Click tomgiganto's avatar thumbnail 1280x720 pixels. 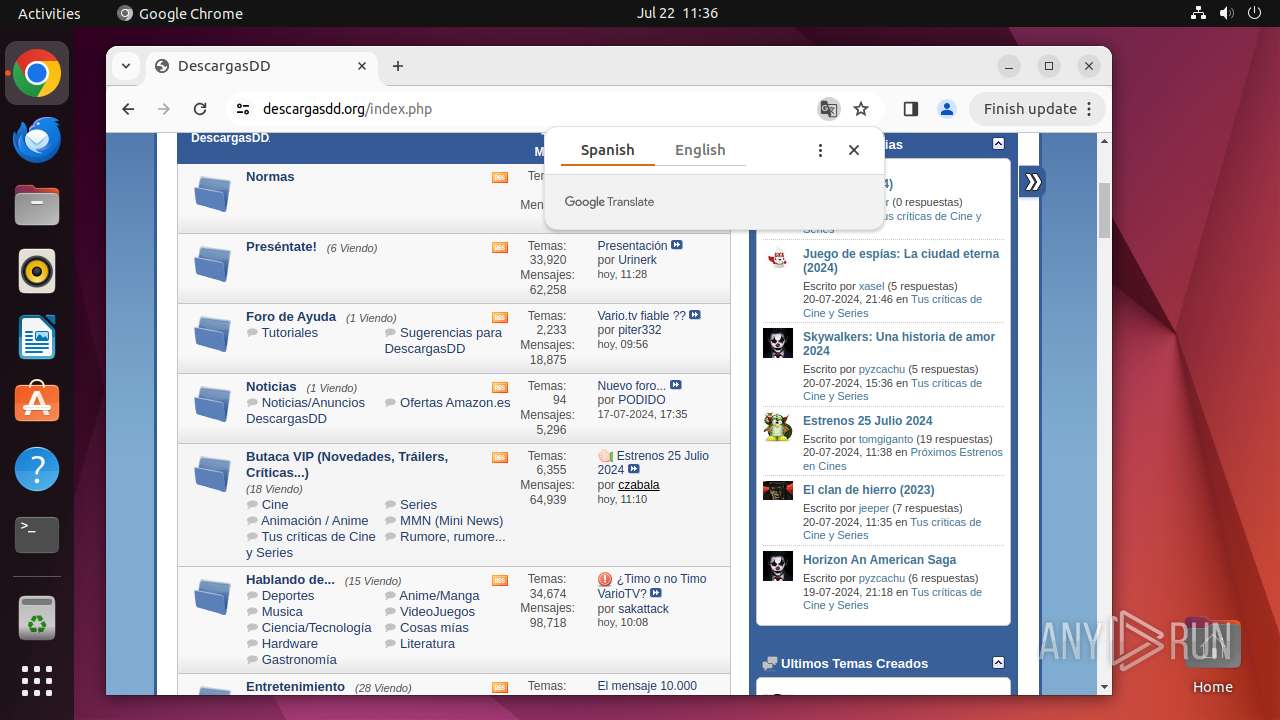pyautogui.click(x=778, y=426)
